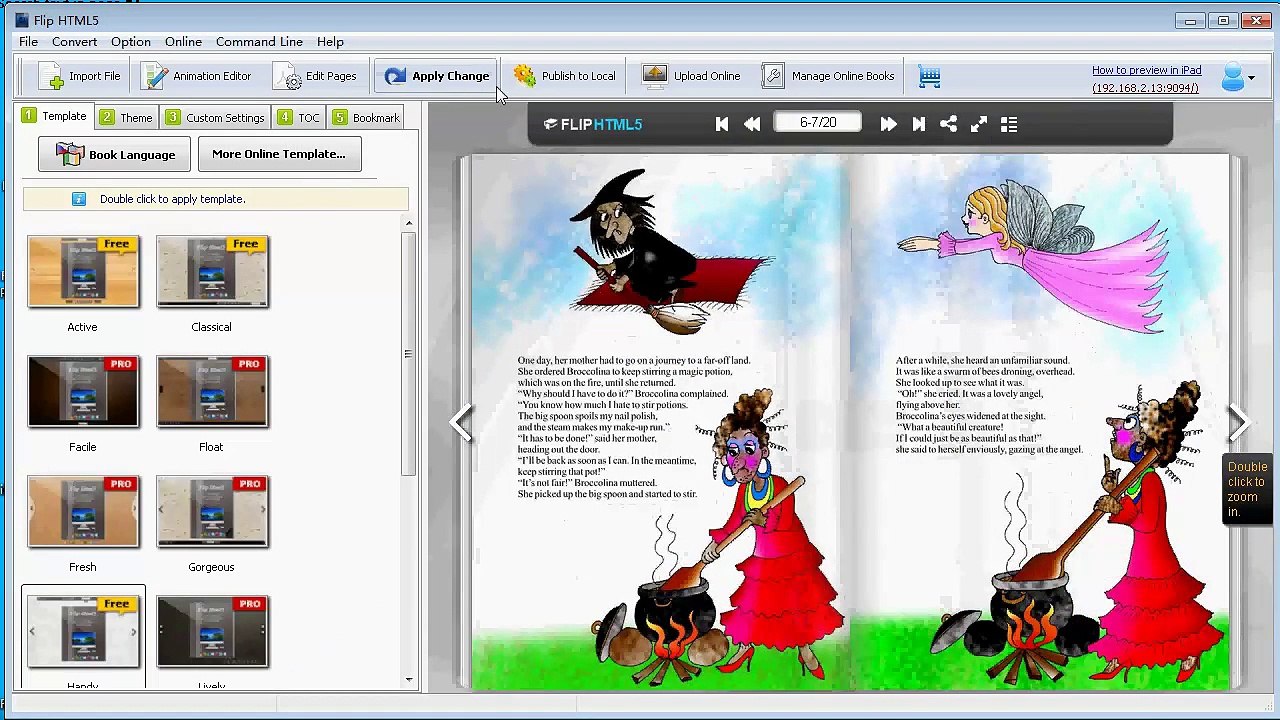Select the Float template thumbnail
The height and width of the screenshot is (720, 1280).
(212, 392)
